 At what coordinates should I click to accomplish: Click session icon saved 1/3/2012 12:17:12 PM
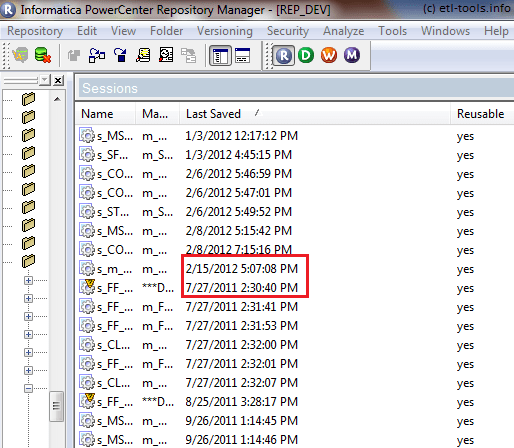[x=87, y=136]
